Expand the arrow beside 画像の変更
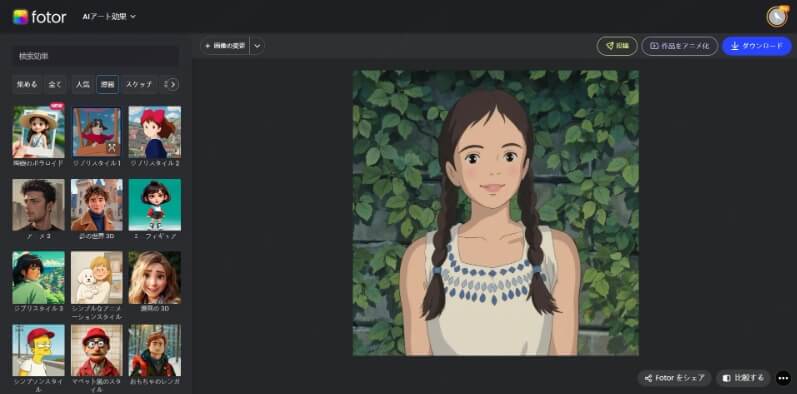Screen dimensions: 797x394 (x=257, y=46)
